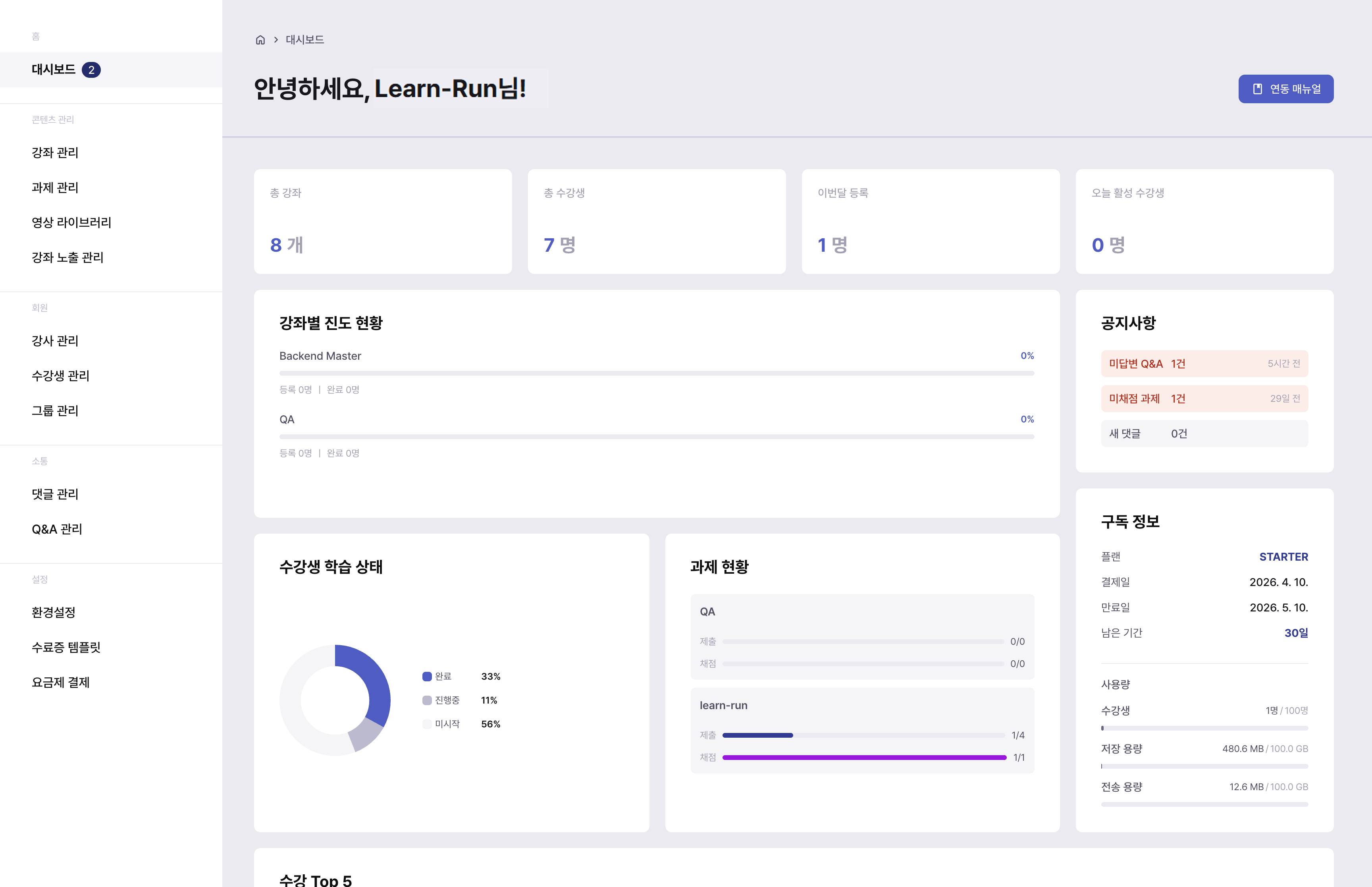Open 요금제 결제 page

pos(60,683)
